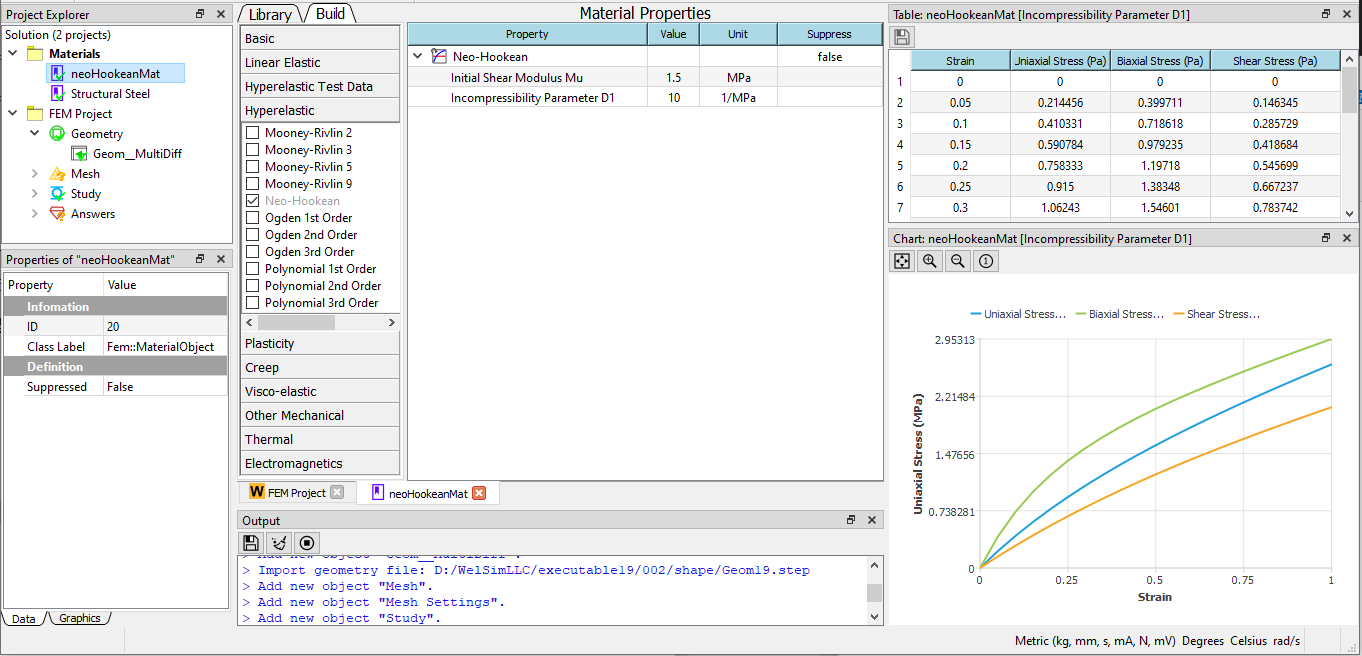Click fit-to-view icon in Chart toolbar

(x=902, y=261)
